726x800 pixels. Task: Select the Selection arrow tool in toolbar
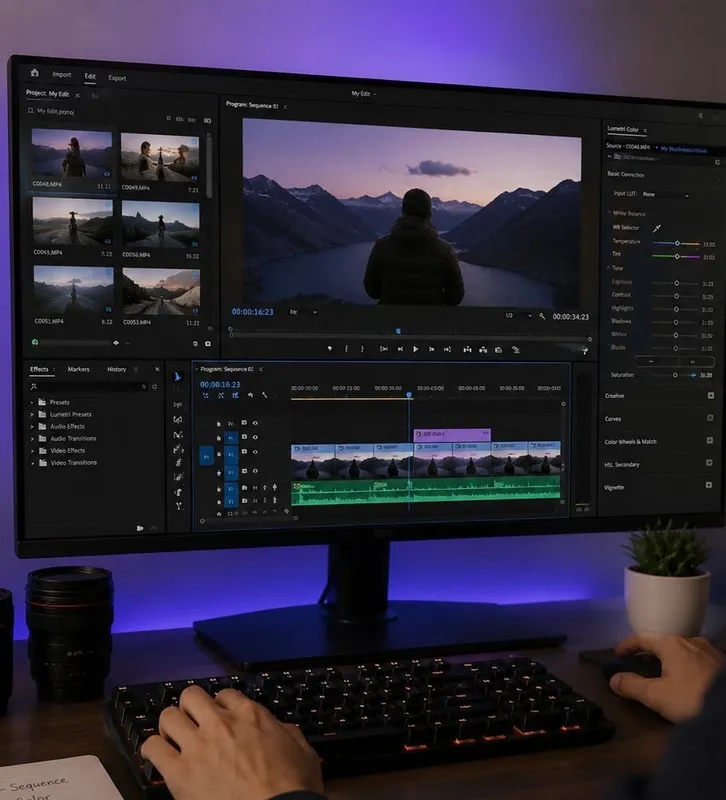click(178, 377)
